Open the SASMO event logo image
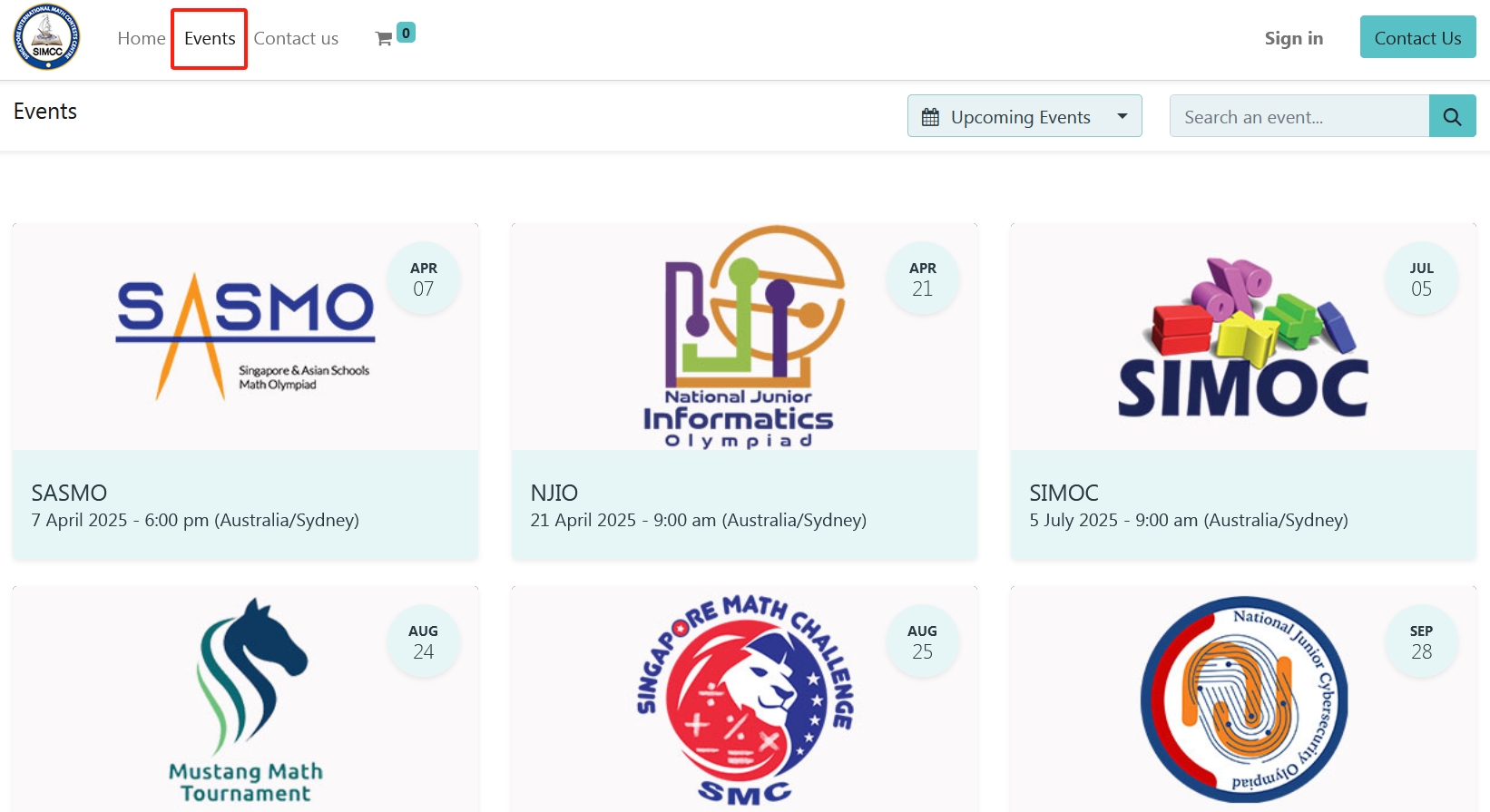The width and height of the screenshot is (1490, 812). tap(245, 337)
